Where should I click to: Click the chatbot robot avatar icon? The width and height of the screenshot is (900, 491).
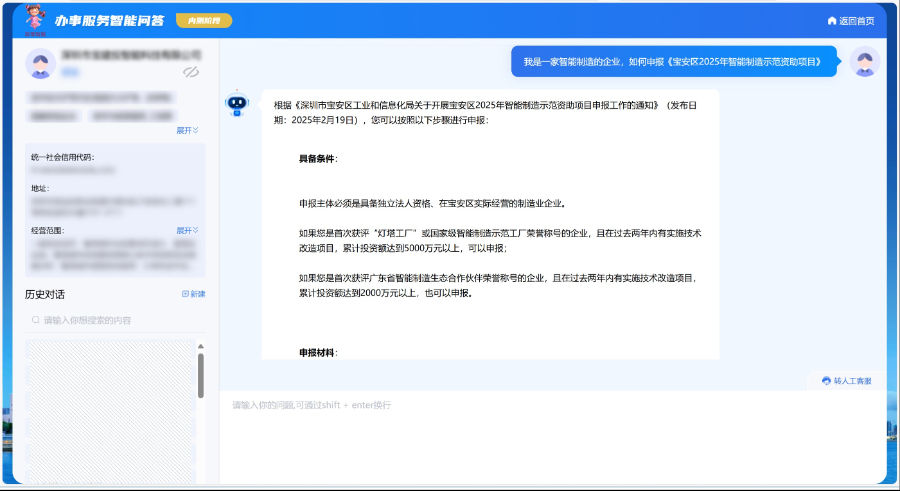pyautogui.click(x=237, y=104)
